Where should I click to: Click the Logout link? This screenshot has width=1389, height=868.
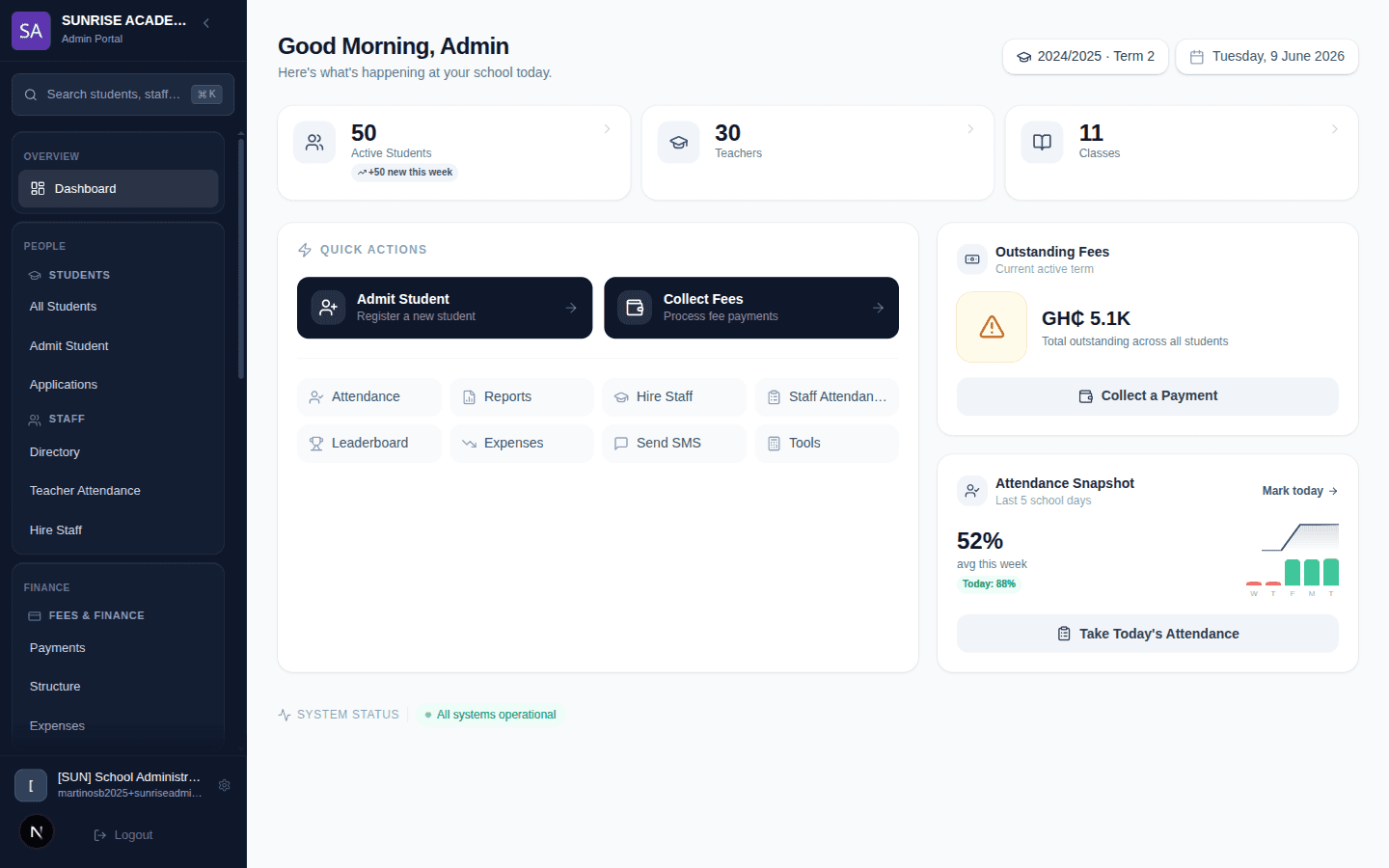(x=123, y=835)
